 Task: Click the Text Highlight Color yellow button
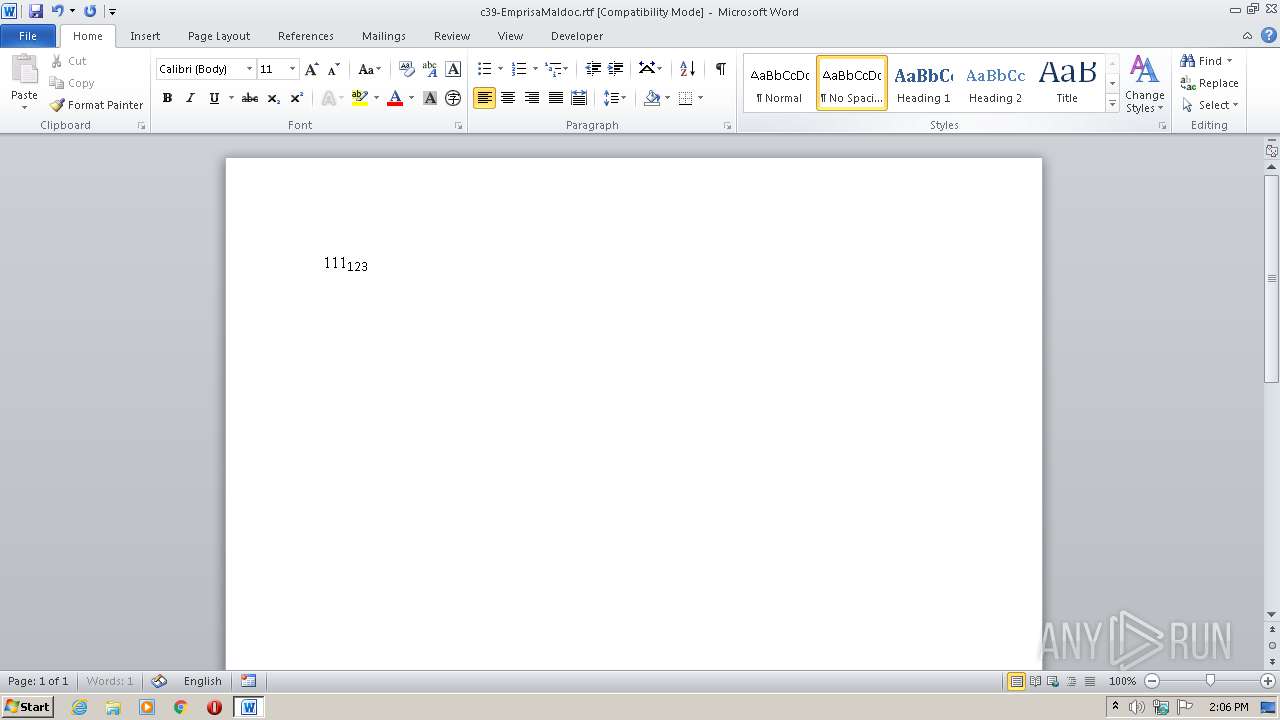pyautogui.click(x=360, y=98)
